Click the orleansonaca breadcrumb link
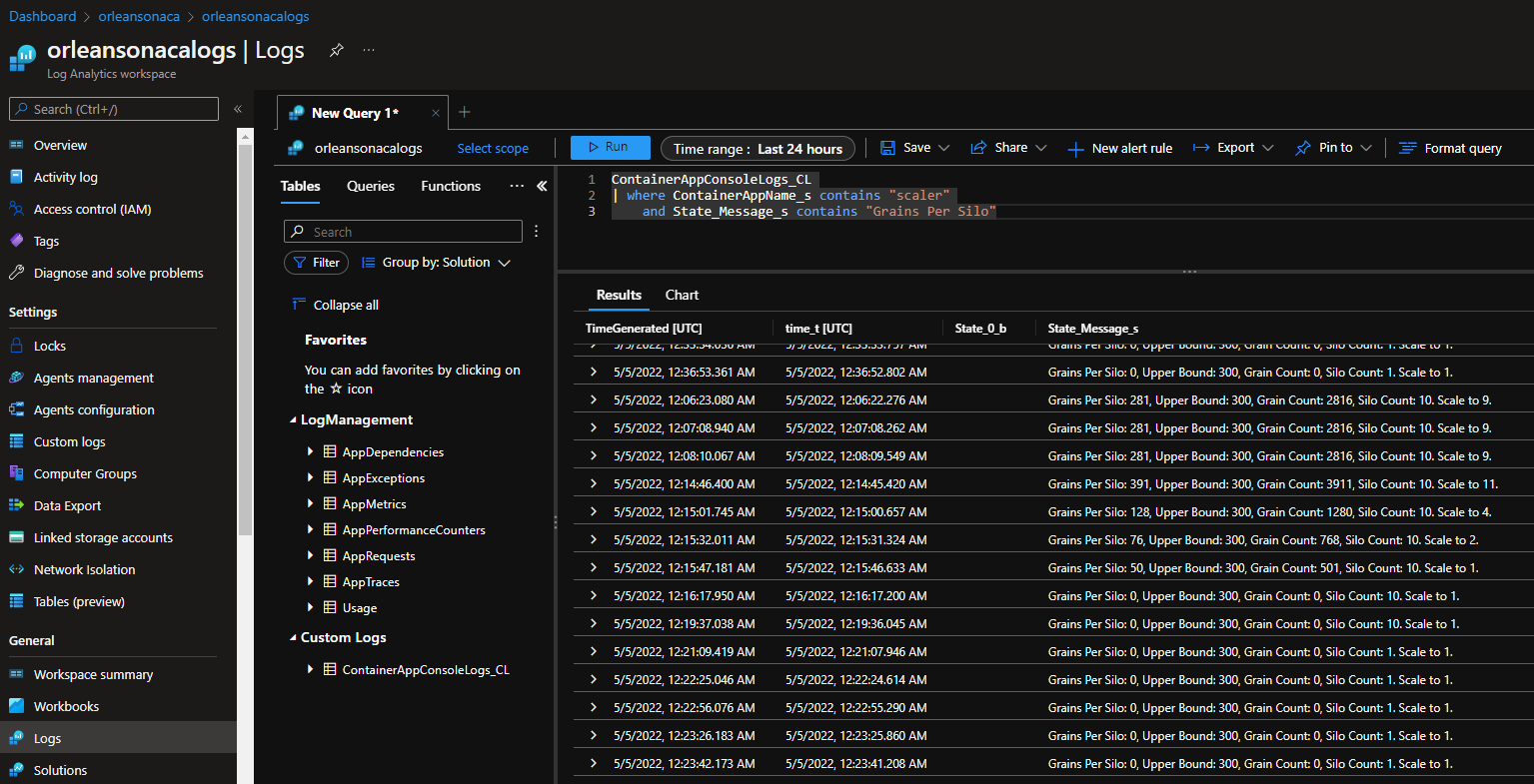The image size is (1534, 784). pos(139,16)
